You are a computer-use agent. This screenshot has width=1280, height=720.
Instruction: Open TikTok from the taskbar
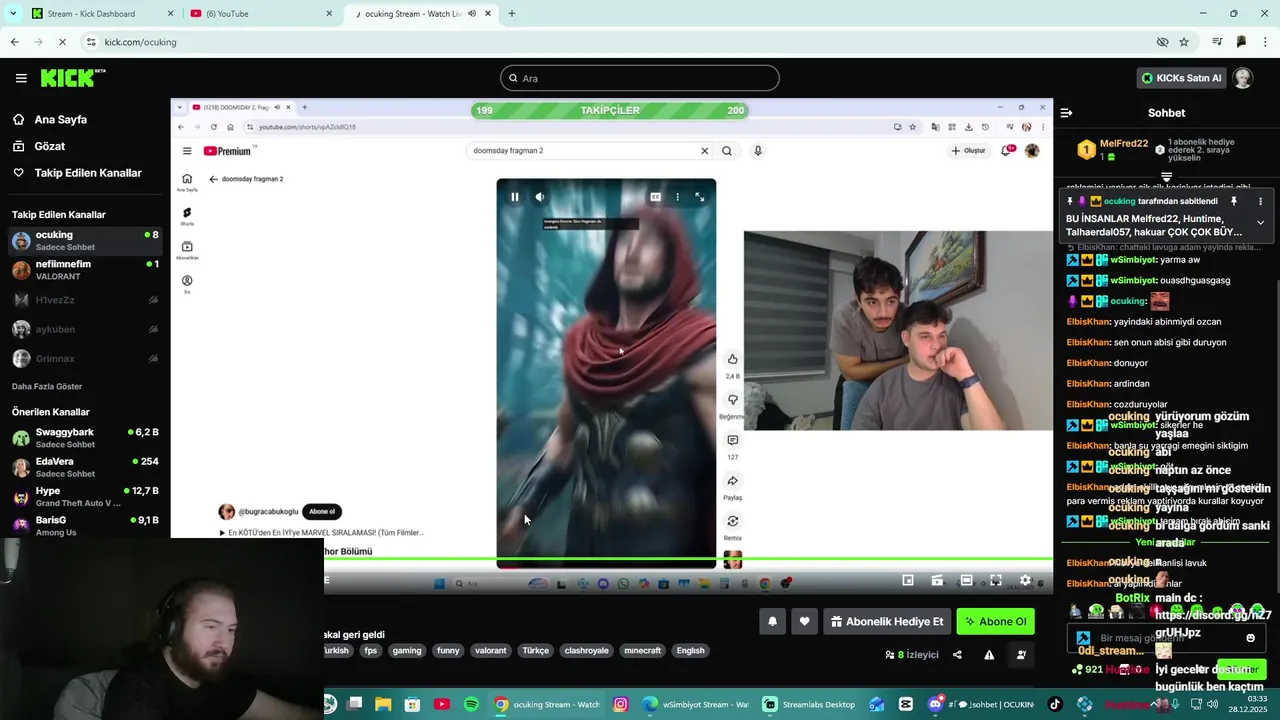(1054, 704)
